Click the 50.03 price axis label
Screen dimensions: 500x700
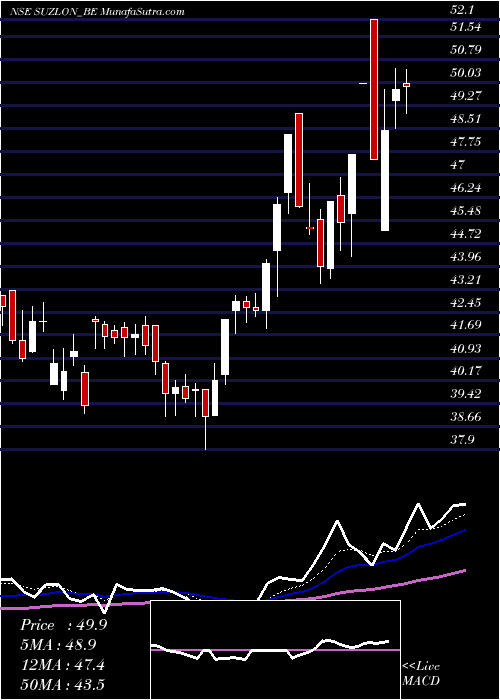[x=466, y=72]
